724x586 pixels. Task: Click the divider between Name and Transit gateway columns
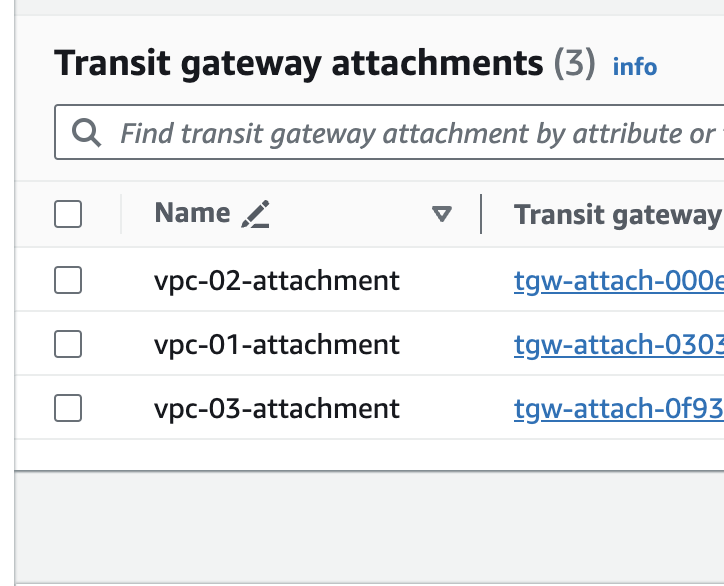click(x=481, y=214)
